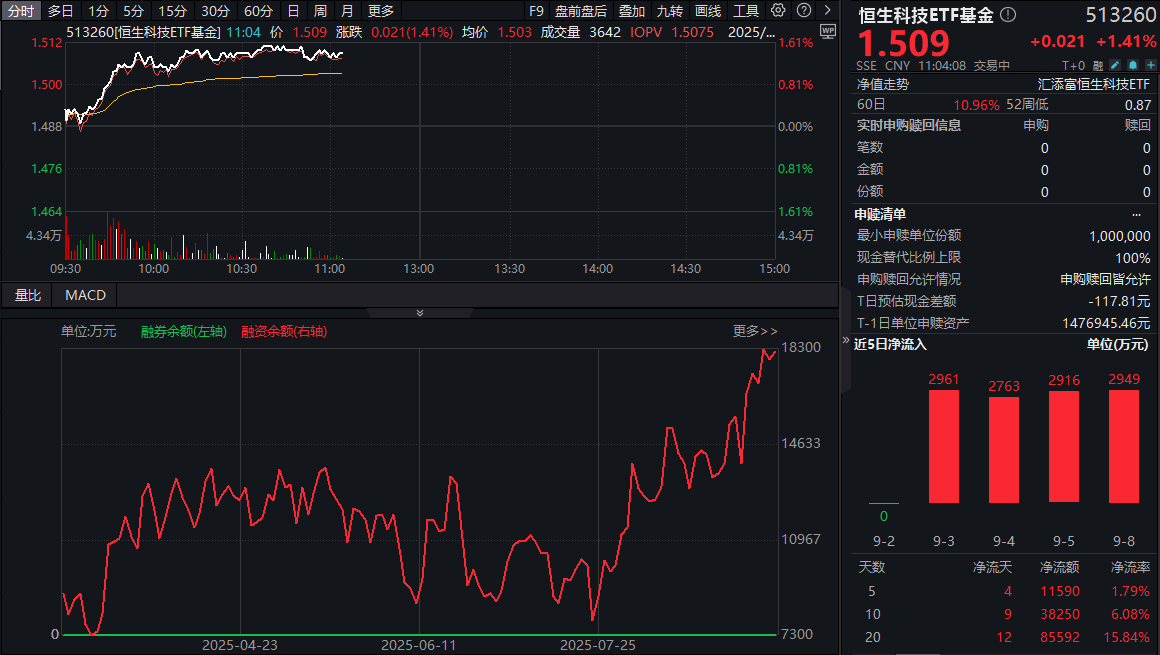Screen dimensions: 1160x655
Task: Click the 9-8 bar in the net inflow chart
Action: pos(1124,445)
